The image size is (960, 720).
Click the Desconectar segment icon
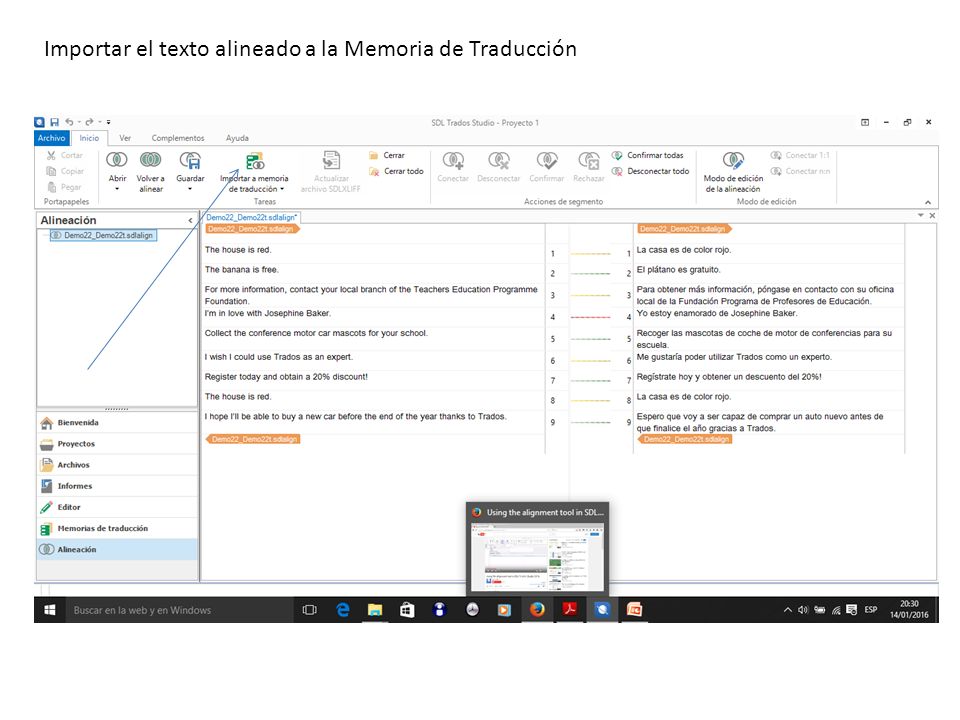coord(498,161)
